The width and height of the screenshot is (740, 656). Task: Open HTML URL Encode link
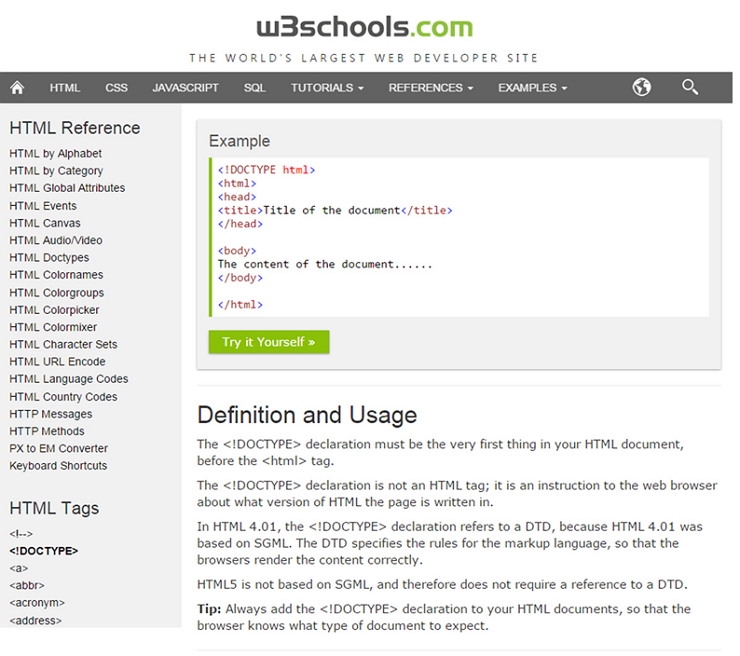(x=57, y=362)
